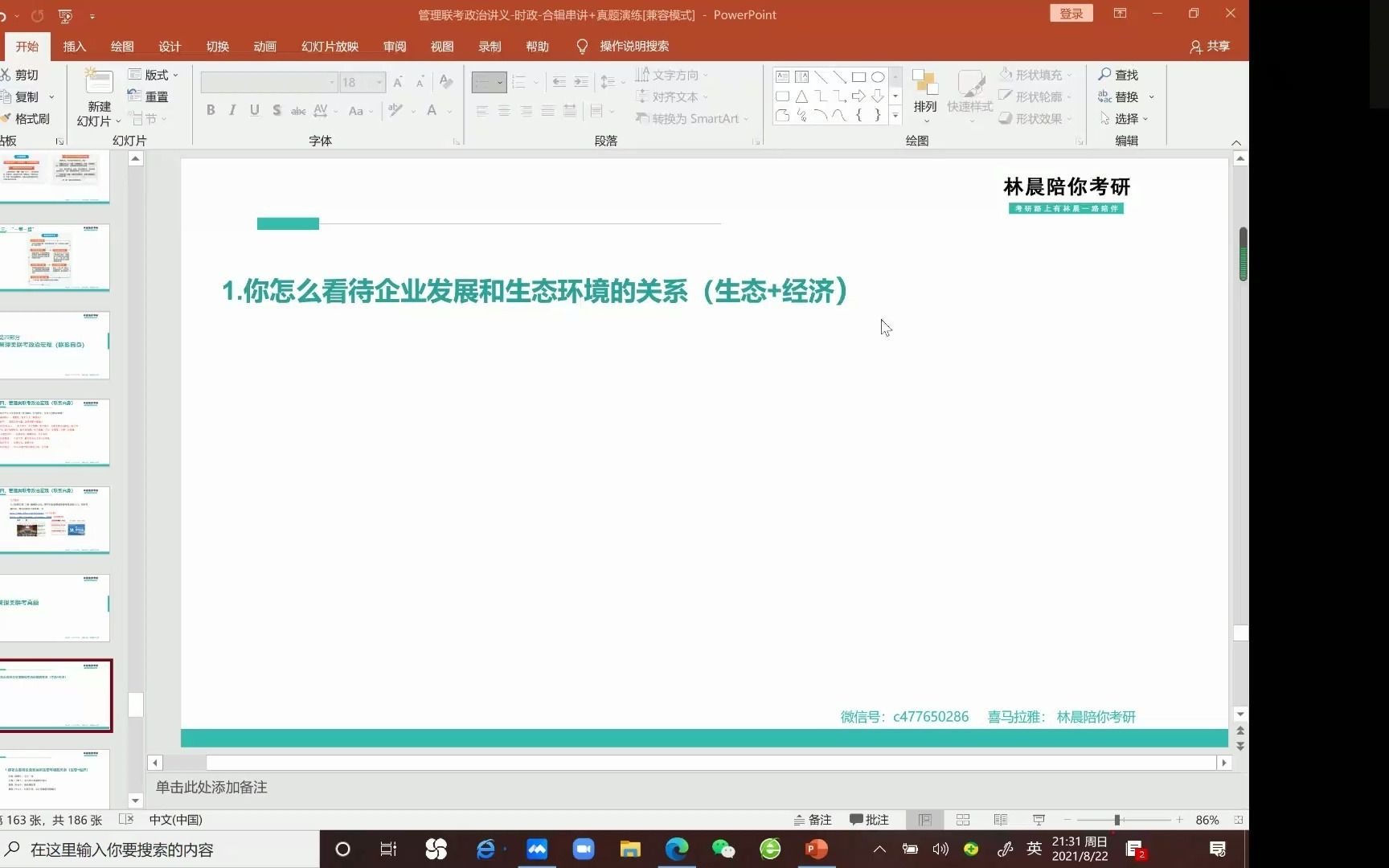Justify text alignment icon
The image size is (1389, 868).
click(x=547, y=111)
